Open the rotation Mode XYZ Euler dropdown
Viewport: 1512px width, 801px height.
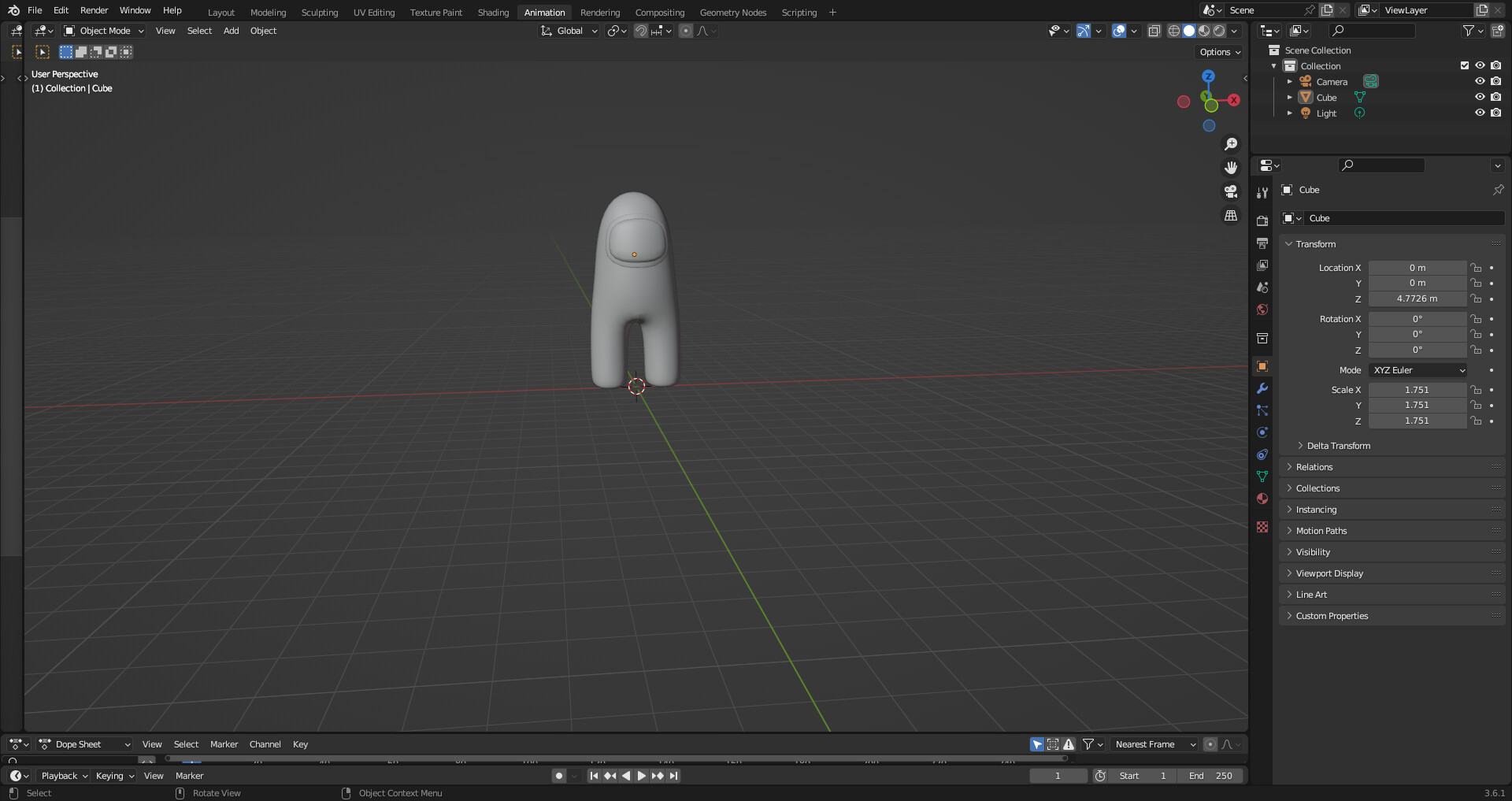point(1418,370)
